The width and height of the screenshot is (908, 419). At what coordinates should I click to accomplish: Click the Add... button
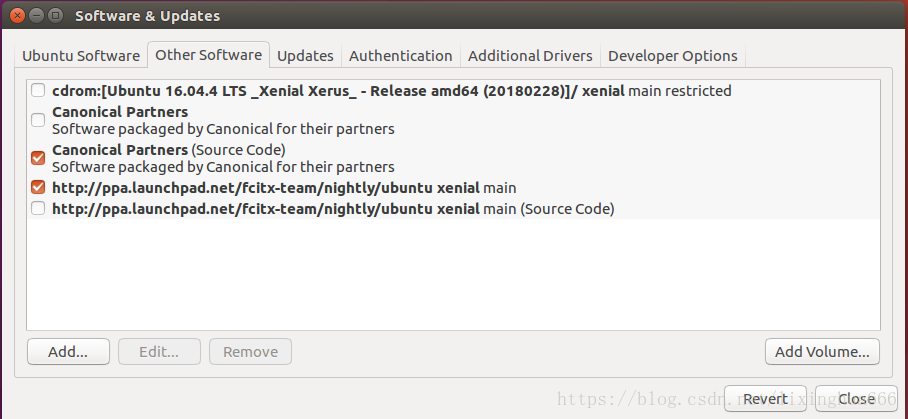68,352
